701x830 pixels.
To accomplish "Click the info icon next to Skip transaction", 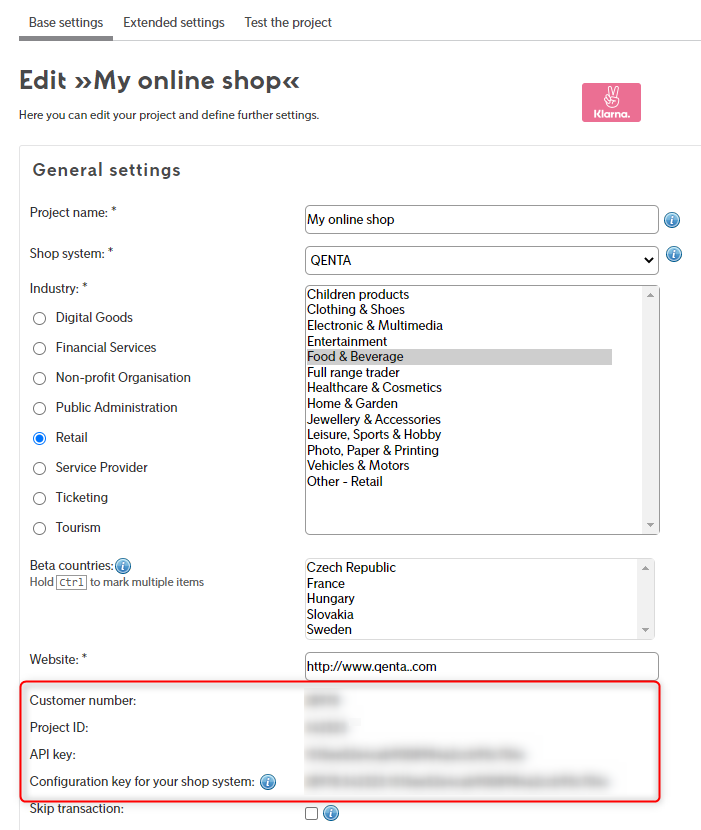I will 331,813.
